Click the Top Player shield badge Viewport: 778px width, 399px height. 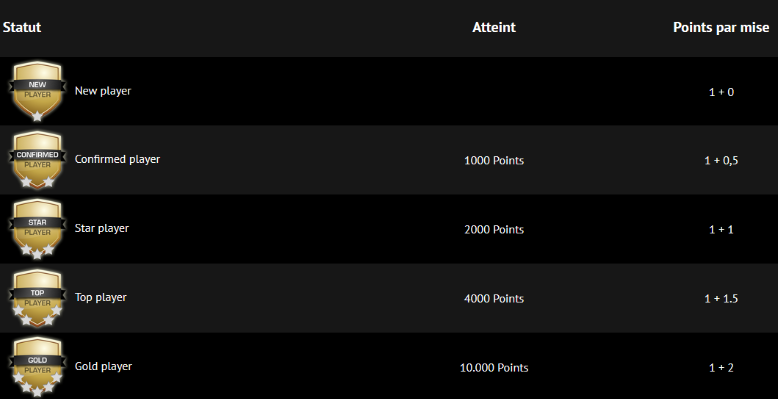[37, 298]
